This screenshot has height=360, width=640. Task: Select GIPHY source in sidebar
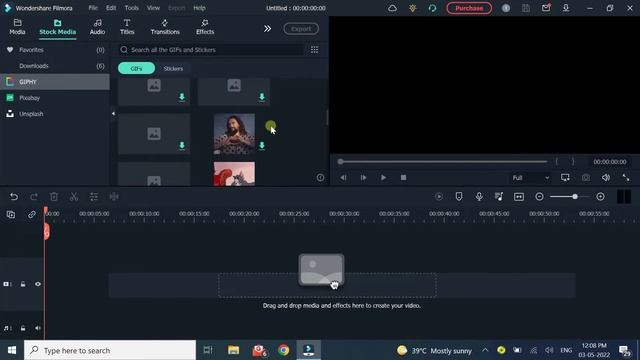click(55, 82)
